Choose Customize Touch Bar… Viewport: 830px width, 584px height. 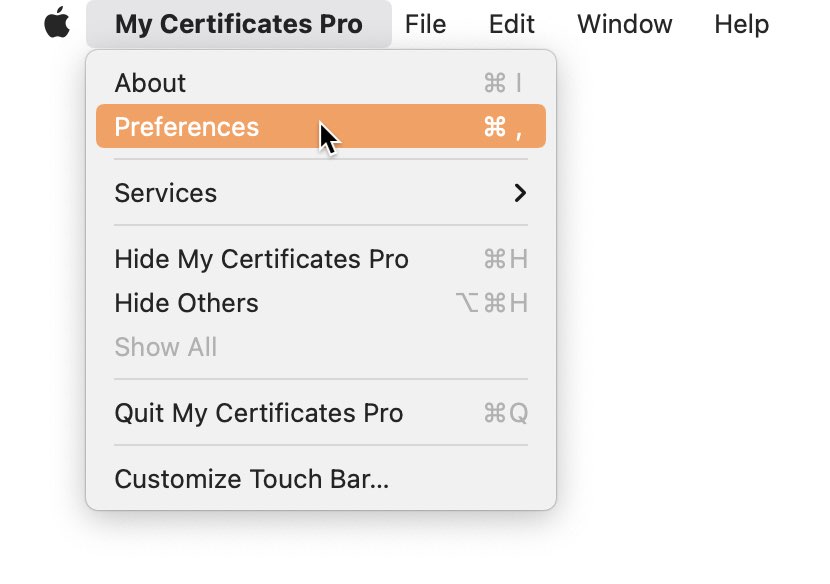point(321,479)
